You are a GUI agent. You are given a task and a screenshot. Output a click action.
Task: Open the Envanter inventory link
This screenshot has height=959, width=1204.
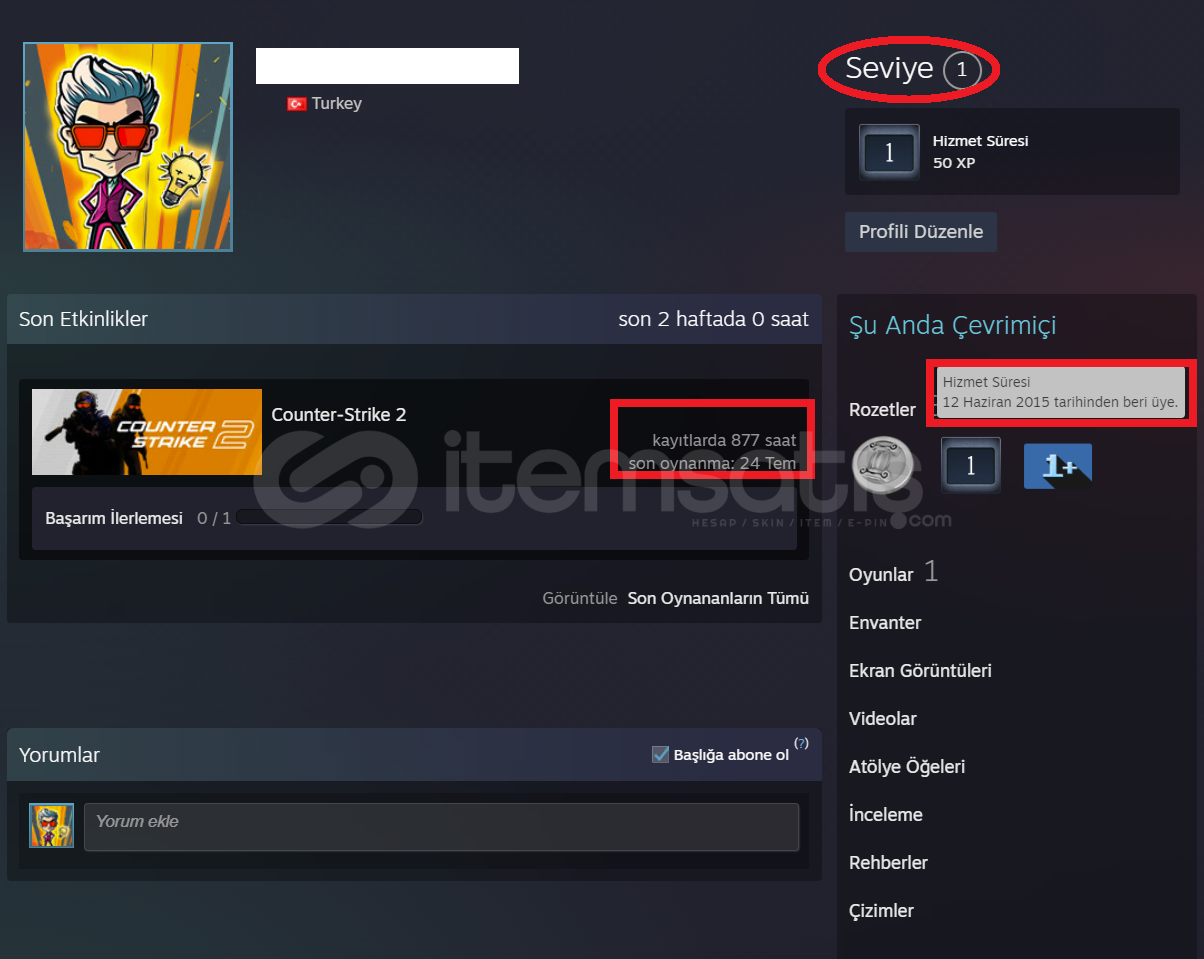[885, 623]
